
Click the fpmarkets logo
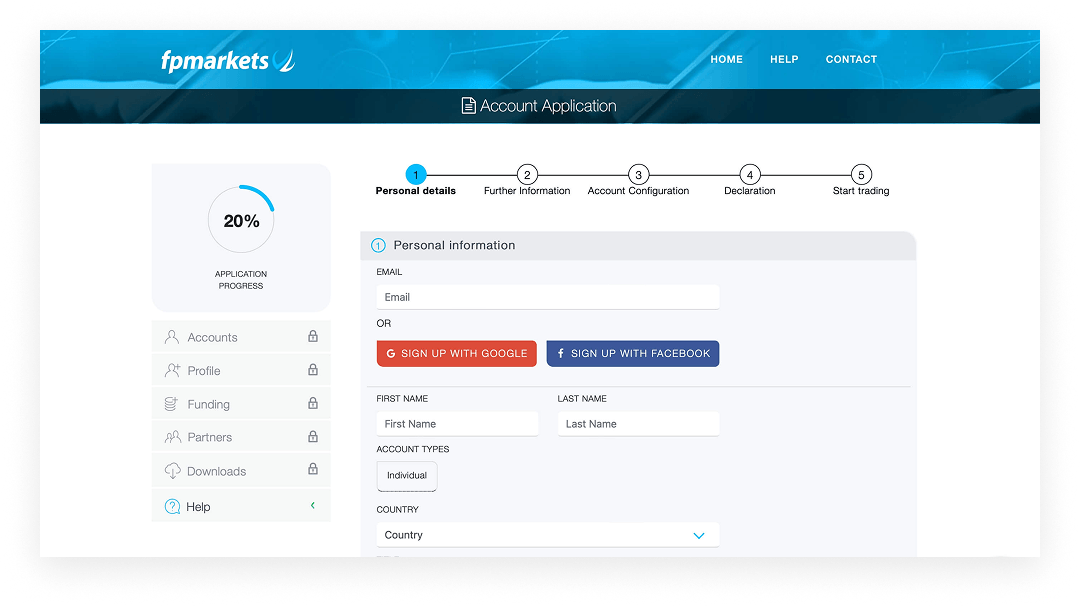pyautogui.click(x=228, y=60)
